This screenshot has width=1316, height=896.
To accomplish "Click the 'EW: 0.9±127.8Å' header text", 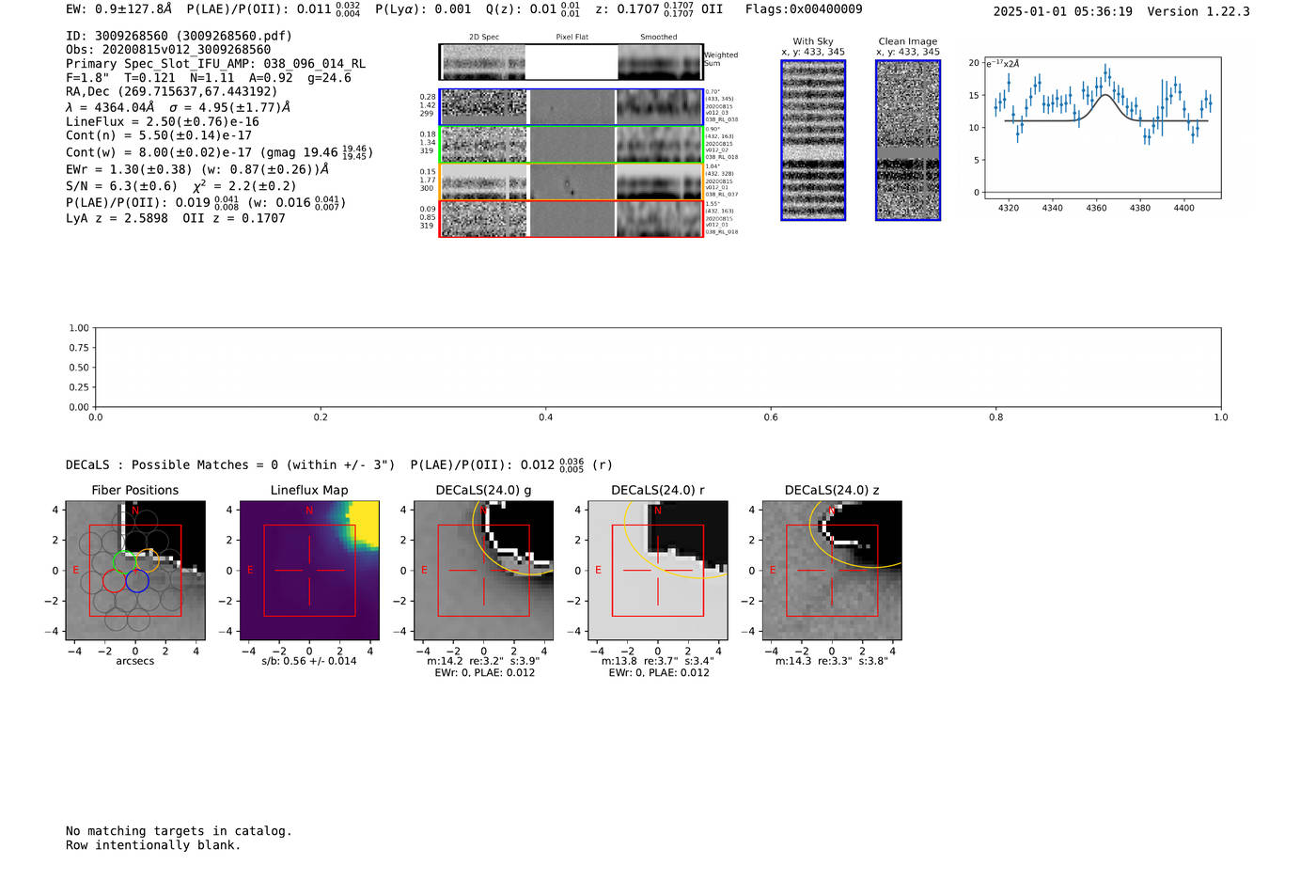I will click(119, 9).
